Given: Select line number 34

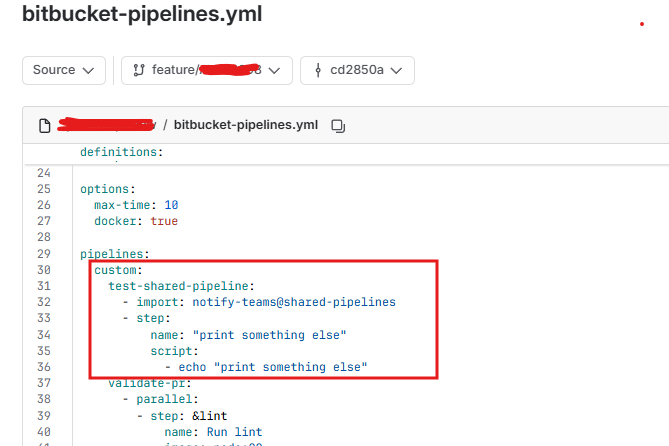Looking at the screenshot, I should (x=44, y=335).
